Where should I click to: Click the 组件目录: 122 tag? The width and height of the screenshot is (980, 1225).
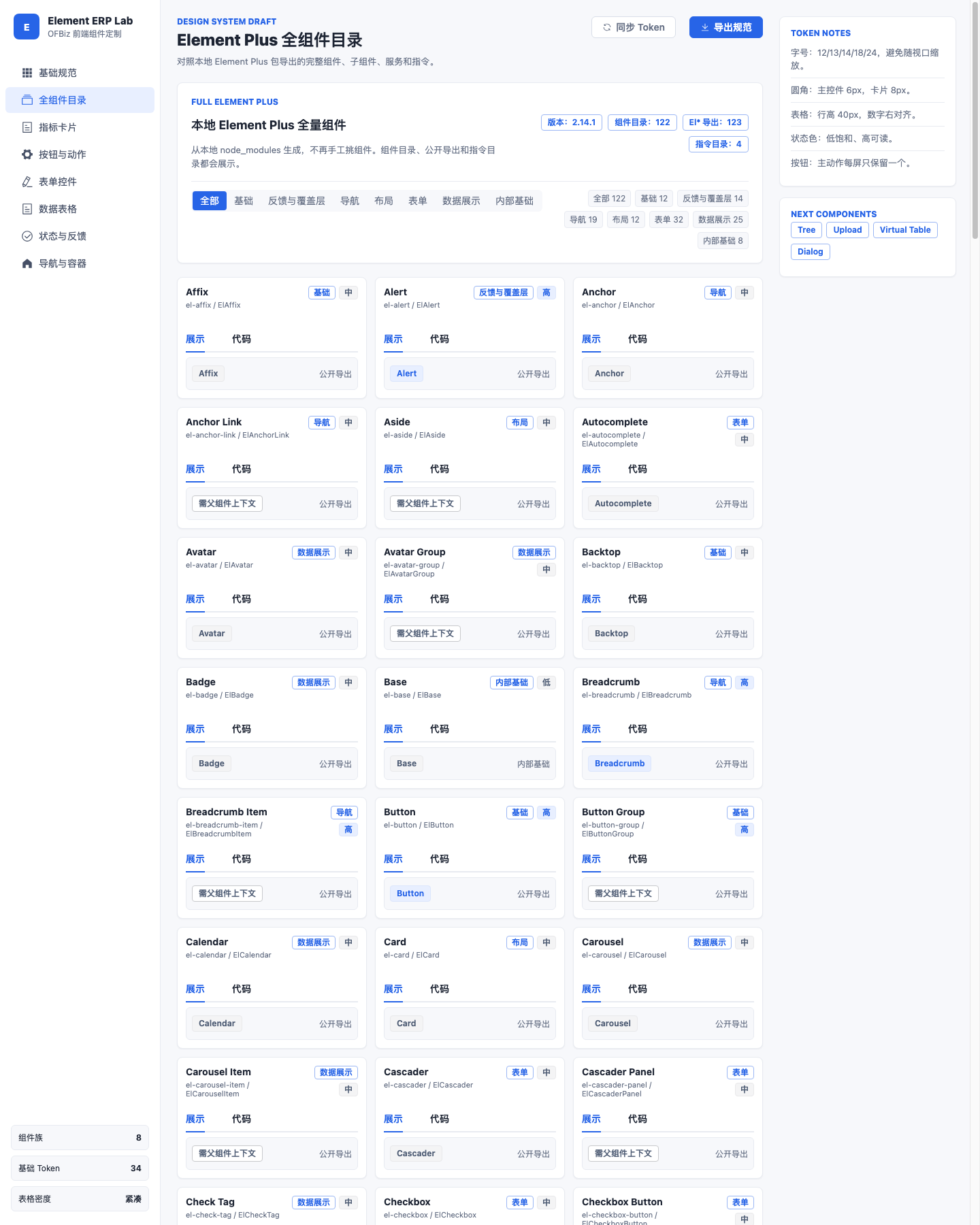[x=642, y=122]
